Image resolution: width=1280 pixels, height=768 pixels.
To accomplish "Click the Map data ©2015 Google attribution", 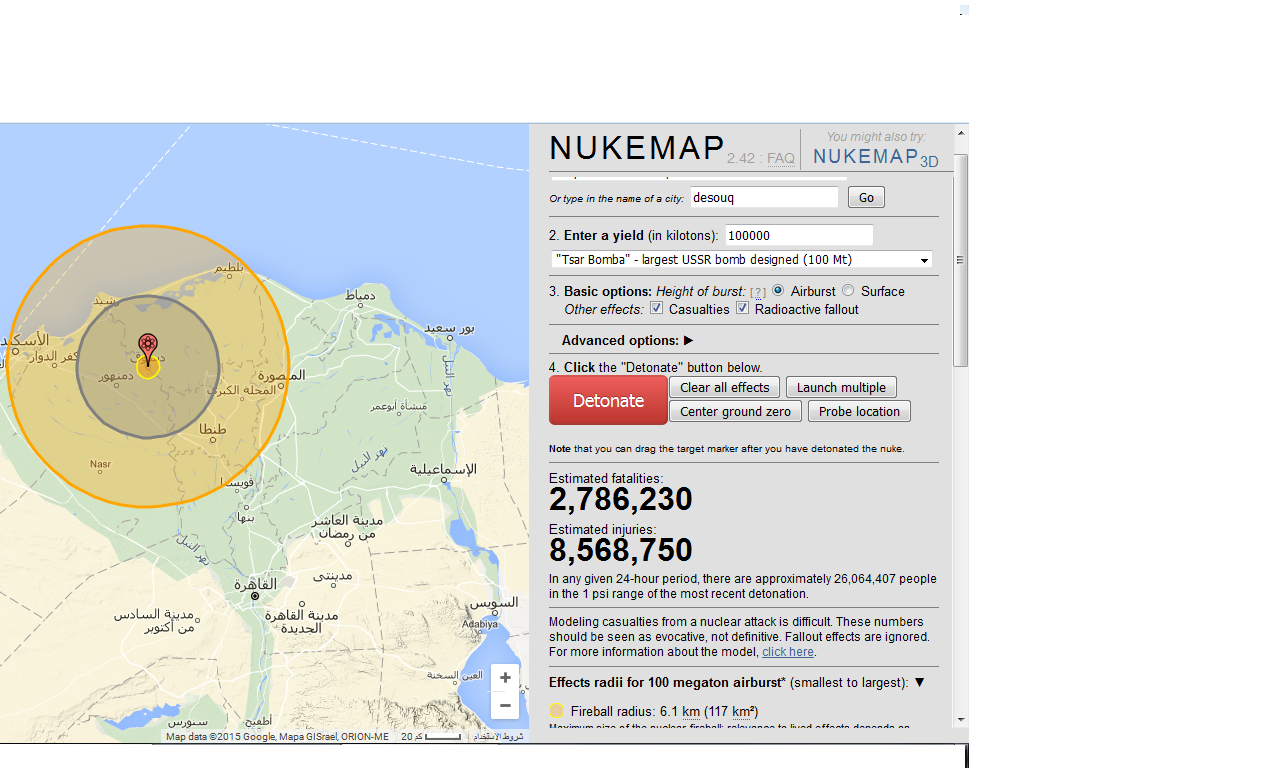I will click(x=277, y=737).
